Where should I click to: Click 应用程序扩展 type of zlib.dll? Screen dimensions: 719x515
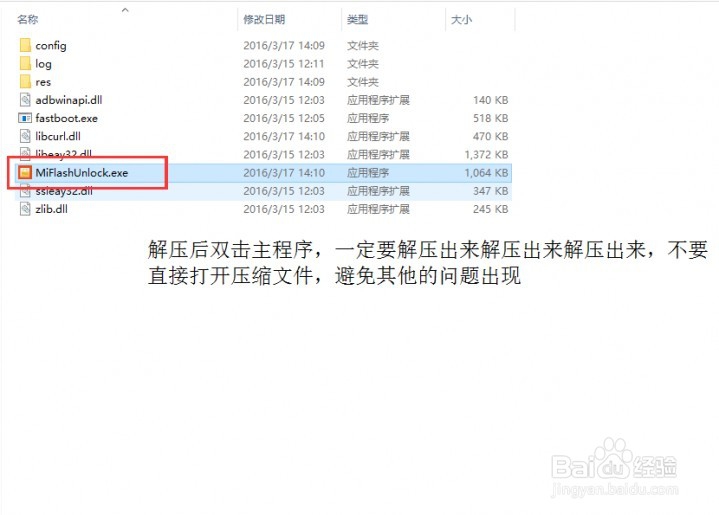point(378,209)
